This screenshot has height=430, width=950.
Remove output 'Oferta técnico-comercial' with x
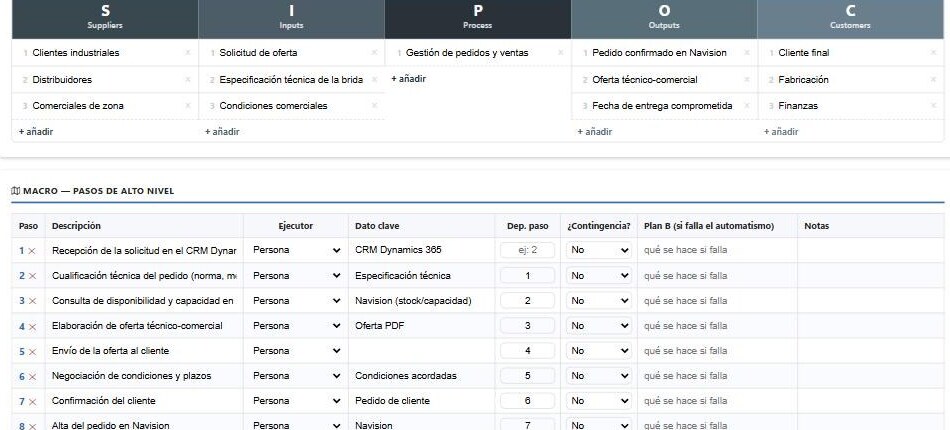[x=746, y=79]
